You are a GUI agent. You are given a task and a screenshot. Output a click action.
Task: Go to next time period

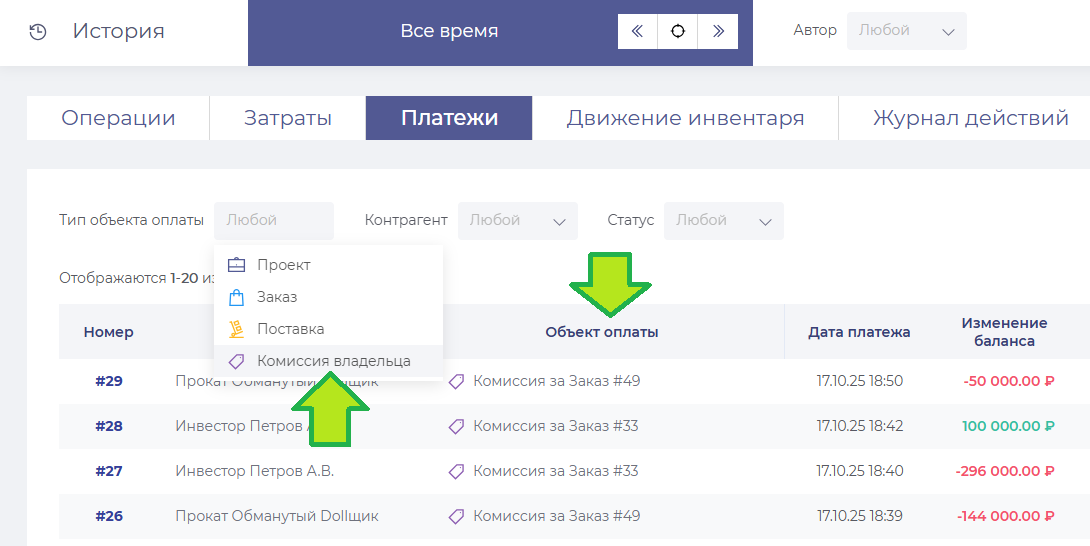(718, 31)
